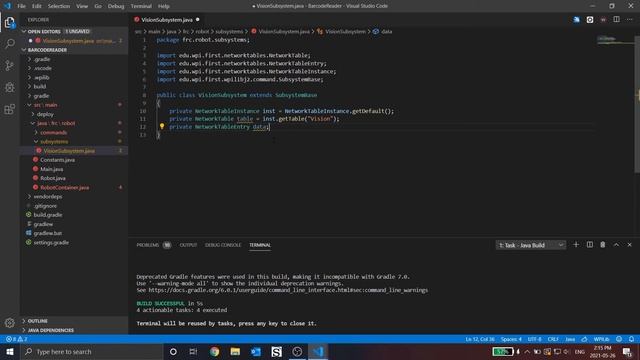640x360 pixels.
Task: Open editor More Actions ellipsis
Action: tap(629, 20)
